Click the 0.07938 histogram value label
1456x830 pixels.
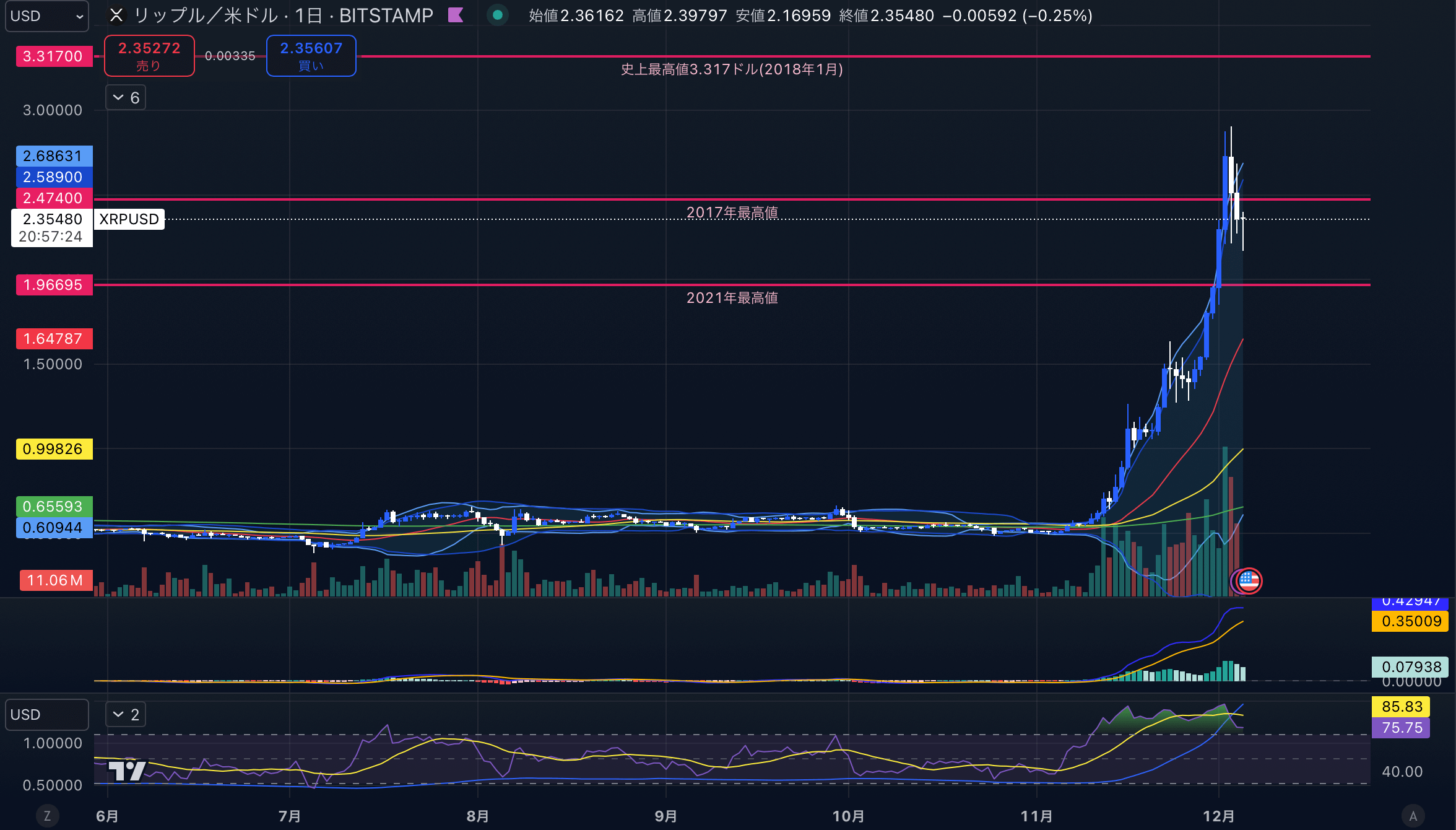point(1410,667)
